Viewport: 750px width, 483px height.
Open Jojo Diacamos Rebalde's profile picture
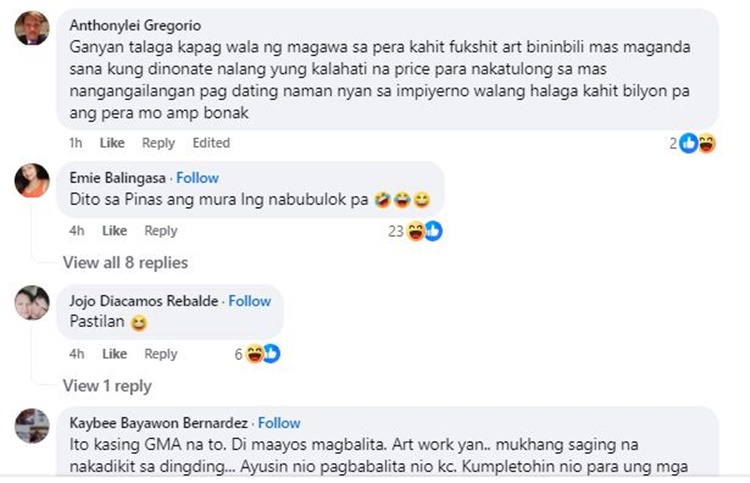(32, 302)
